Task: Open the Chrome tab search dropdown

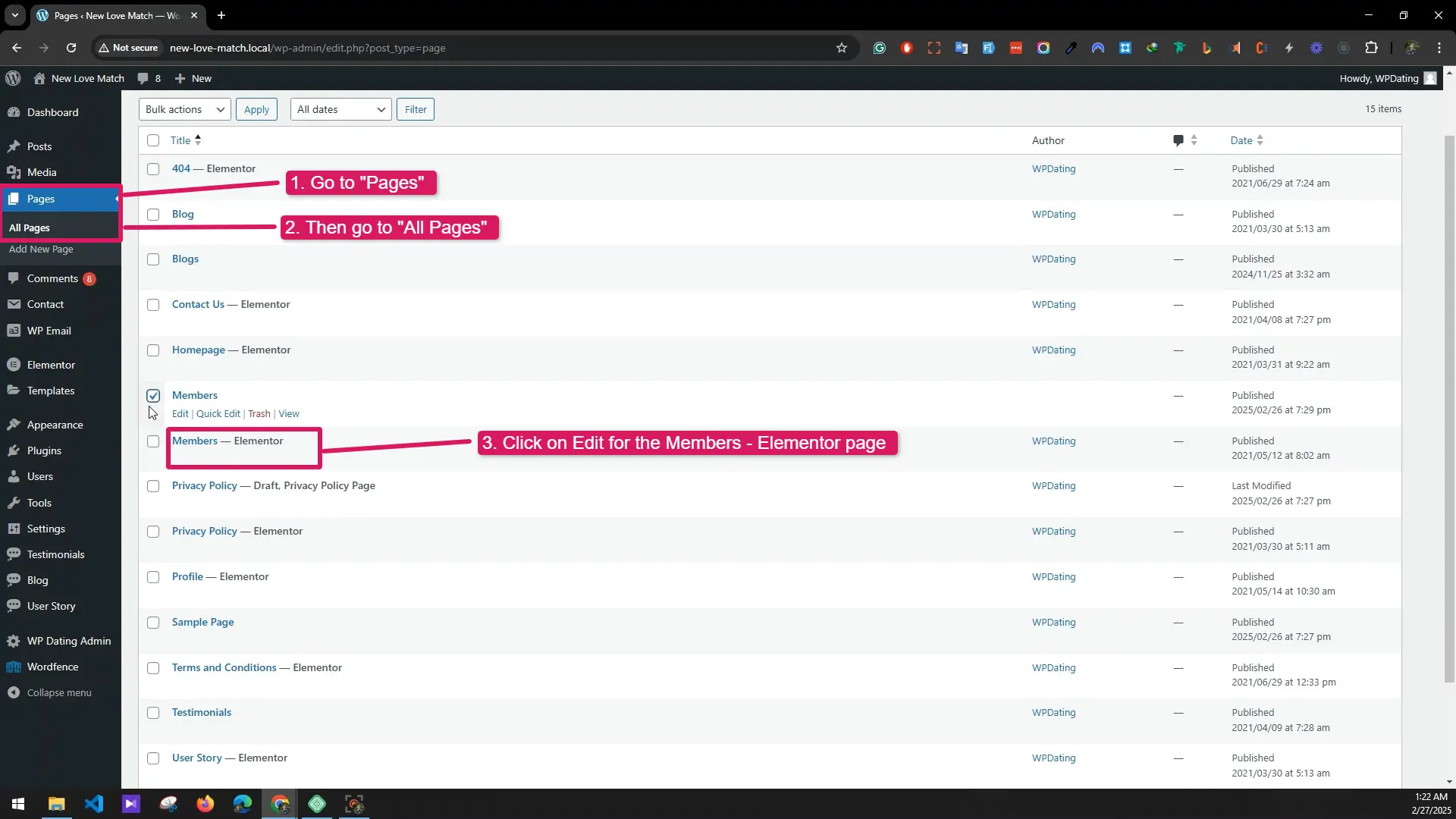Action: coord(14,15)
